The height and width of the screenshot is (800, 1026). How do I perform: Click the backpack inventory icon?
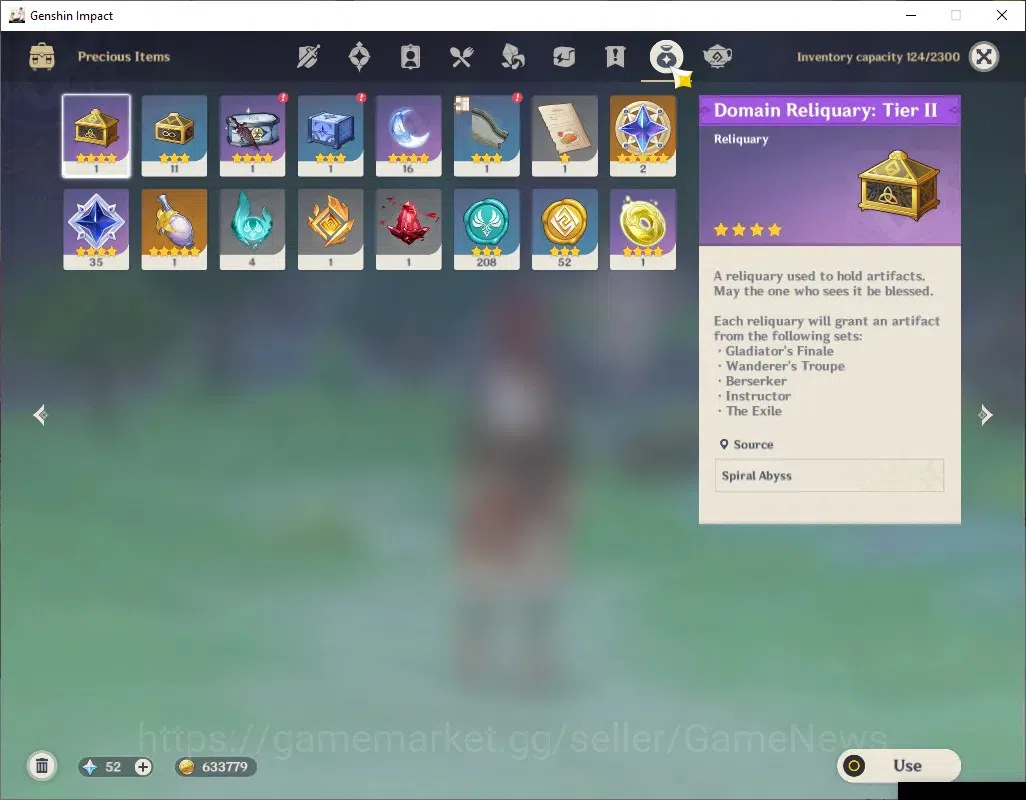[42, 57]
